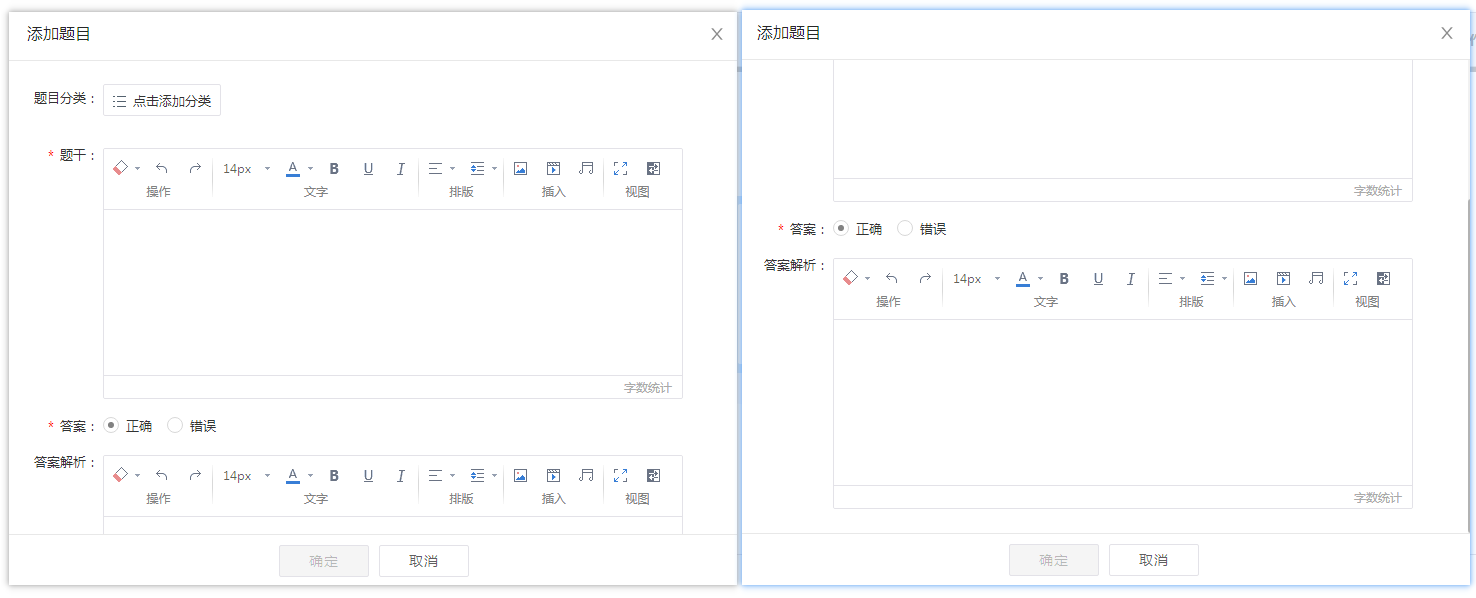1476x598 pixels.
Task: Undo in left dialog's 答案解析 toolbar
Action: click(162, 475)
